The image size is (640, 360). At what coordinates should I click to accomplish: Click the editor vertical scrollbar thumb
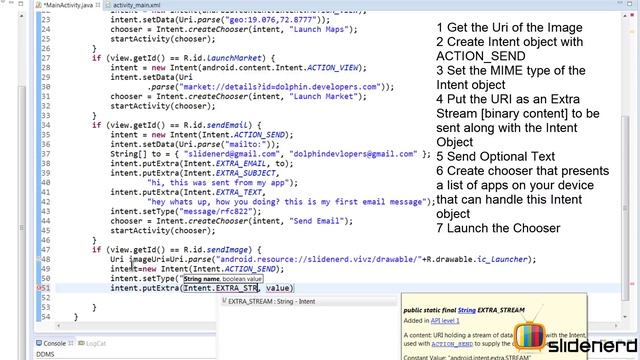625,208
